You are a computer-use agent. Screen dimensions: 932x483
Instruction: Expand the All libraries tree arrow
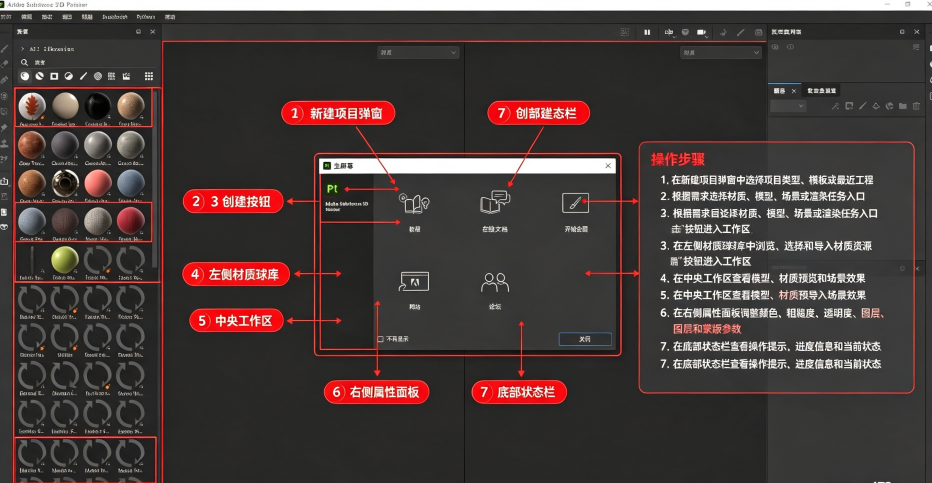(23, 49)
